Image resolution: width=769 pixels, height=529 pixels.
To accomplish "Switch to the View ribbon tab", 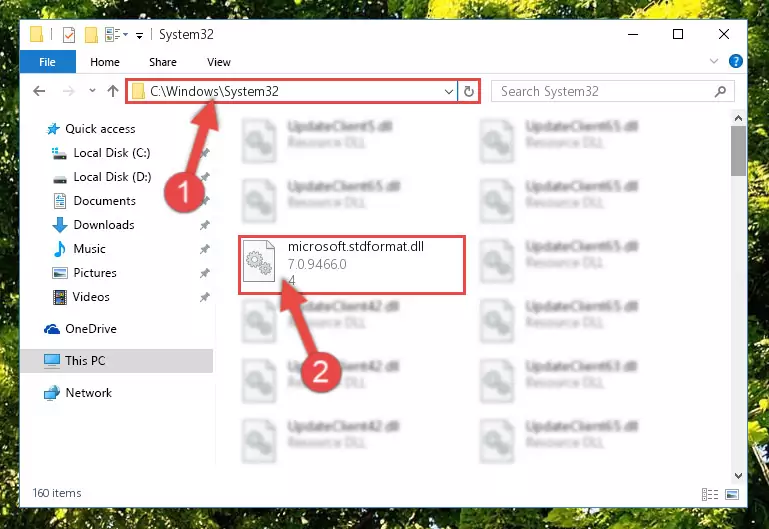I will click(219, 62).
